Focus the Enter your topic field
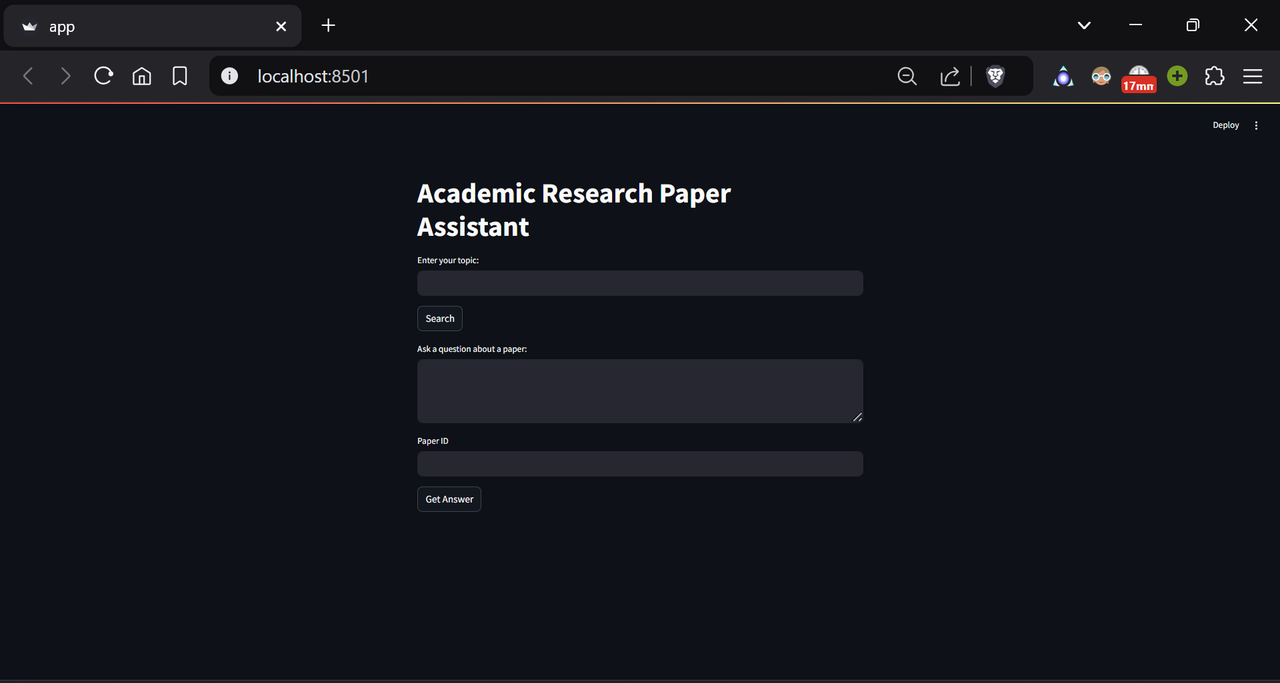The image size is (1280, 683). tap(640, 283)
